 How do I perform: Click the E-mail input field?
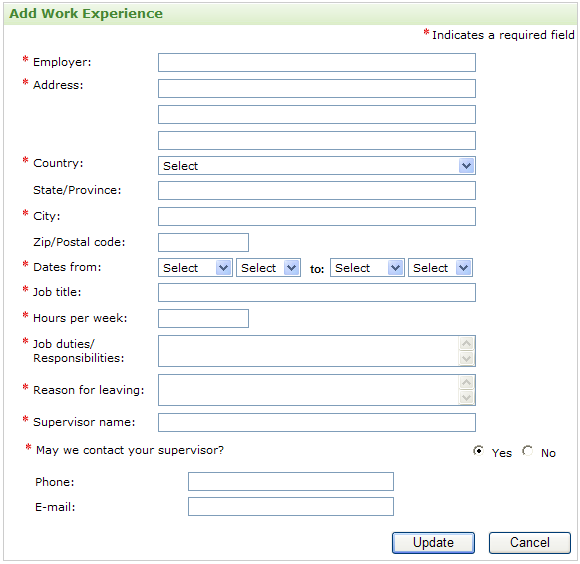291,506
